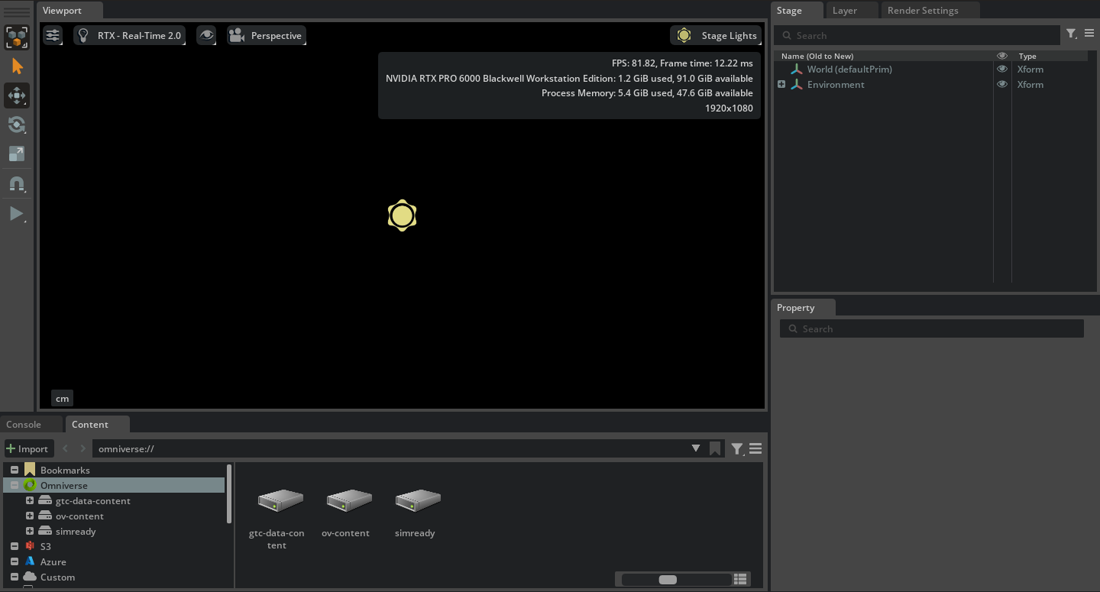Open the path history dropdown arrow
Viewport: 1100px width, 592px height.
click(x=695, y=448)
